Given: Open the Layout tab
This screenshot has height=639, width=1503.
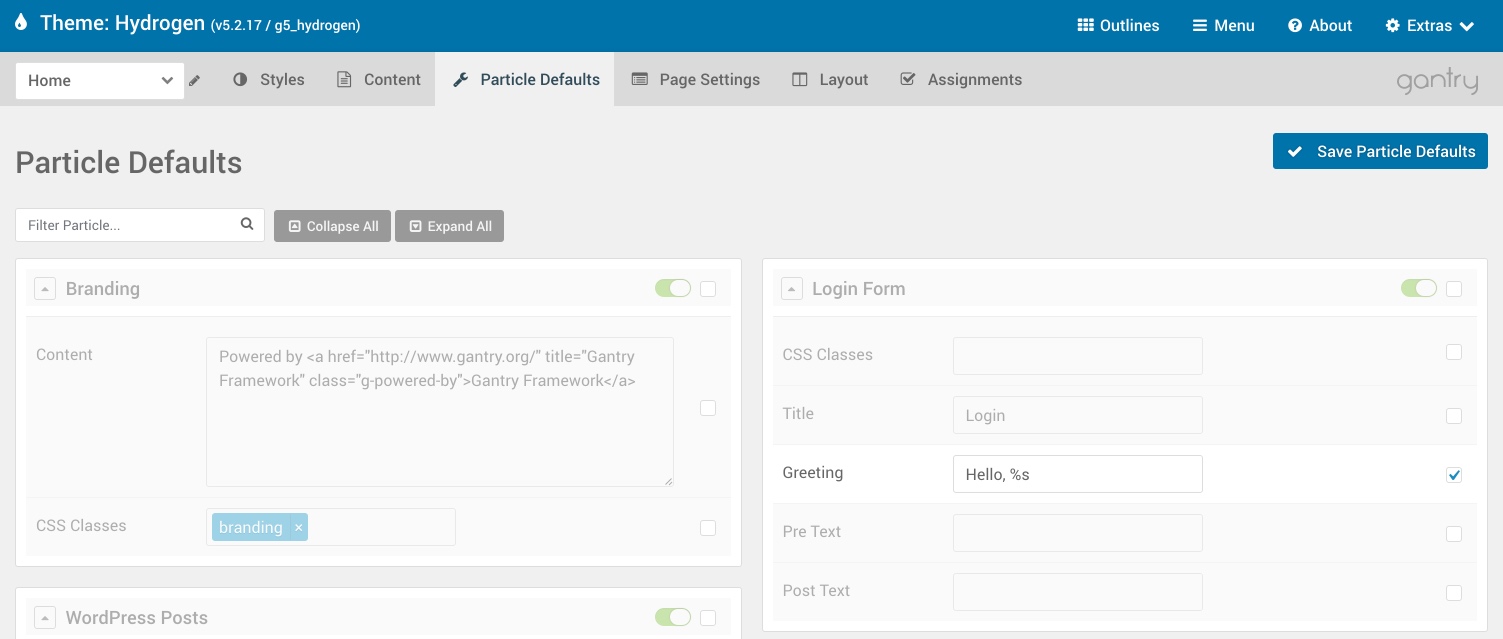Looking at the screenshot, I should point(830,80).
